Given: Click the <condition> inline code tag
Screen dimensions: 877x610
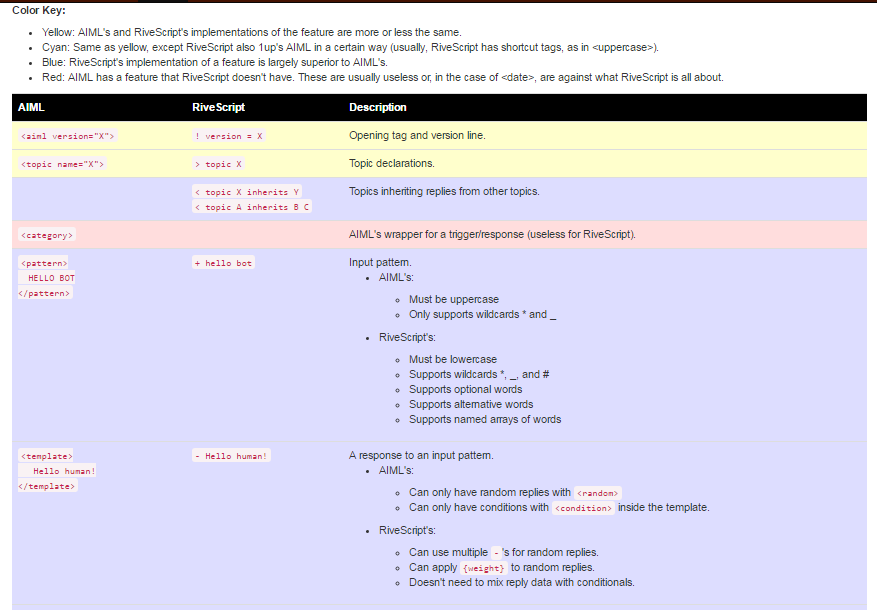Looking at the screenshot, I should (584, 508).
